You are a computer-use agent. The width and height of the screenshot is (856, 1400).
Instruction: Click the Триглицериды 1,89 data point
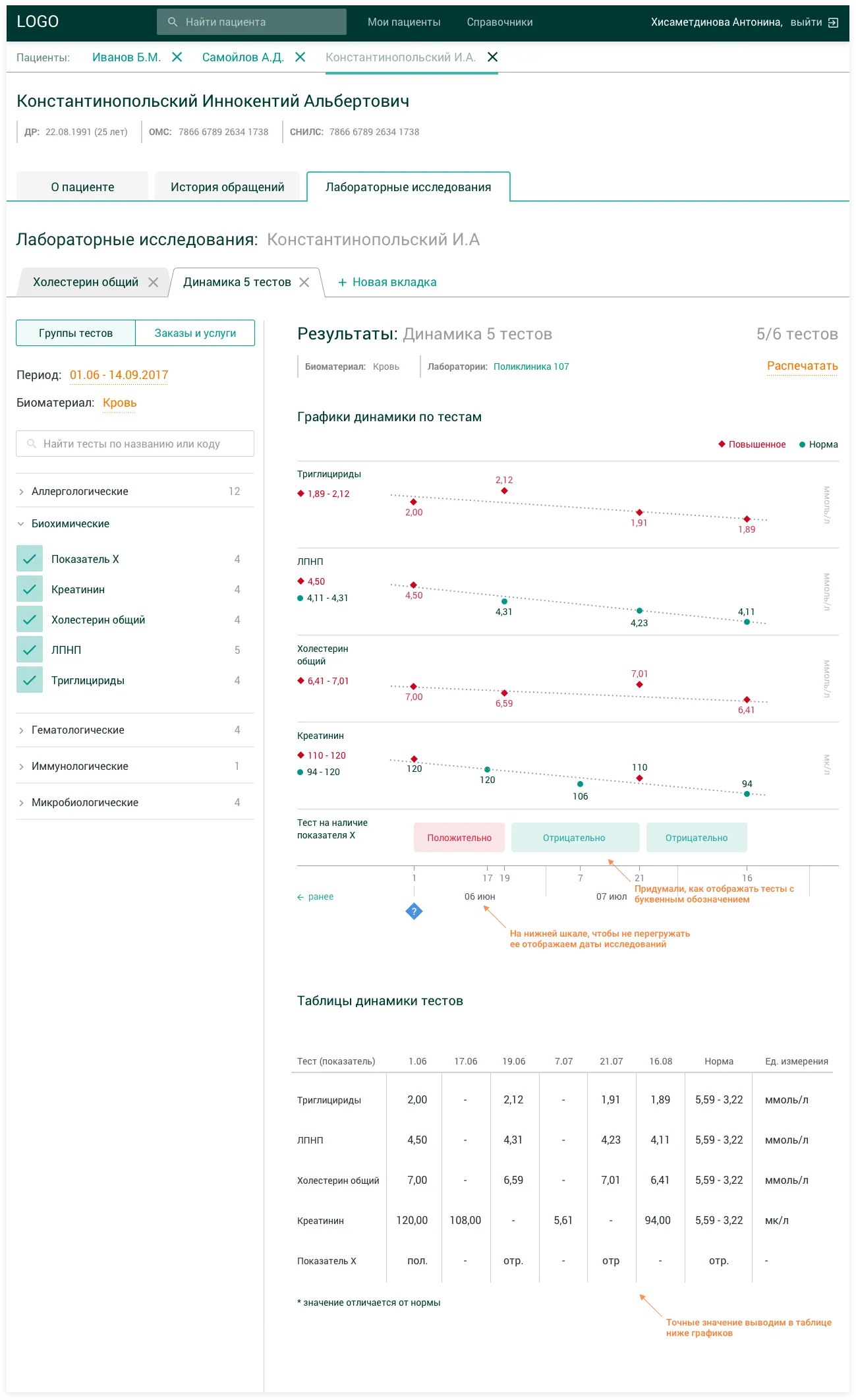(x=747, y=519)
